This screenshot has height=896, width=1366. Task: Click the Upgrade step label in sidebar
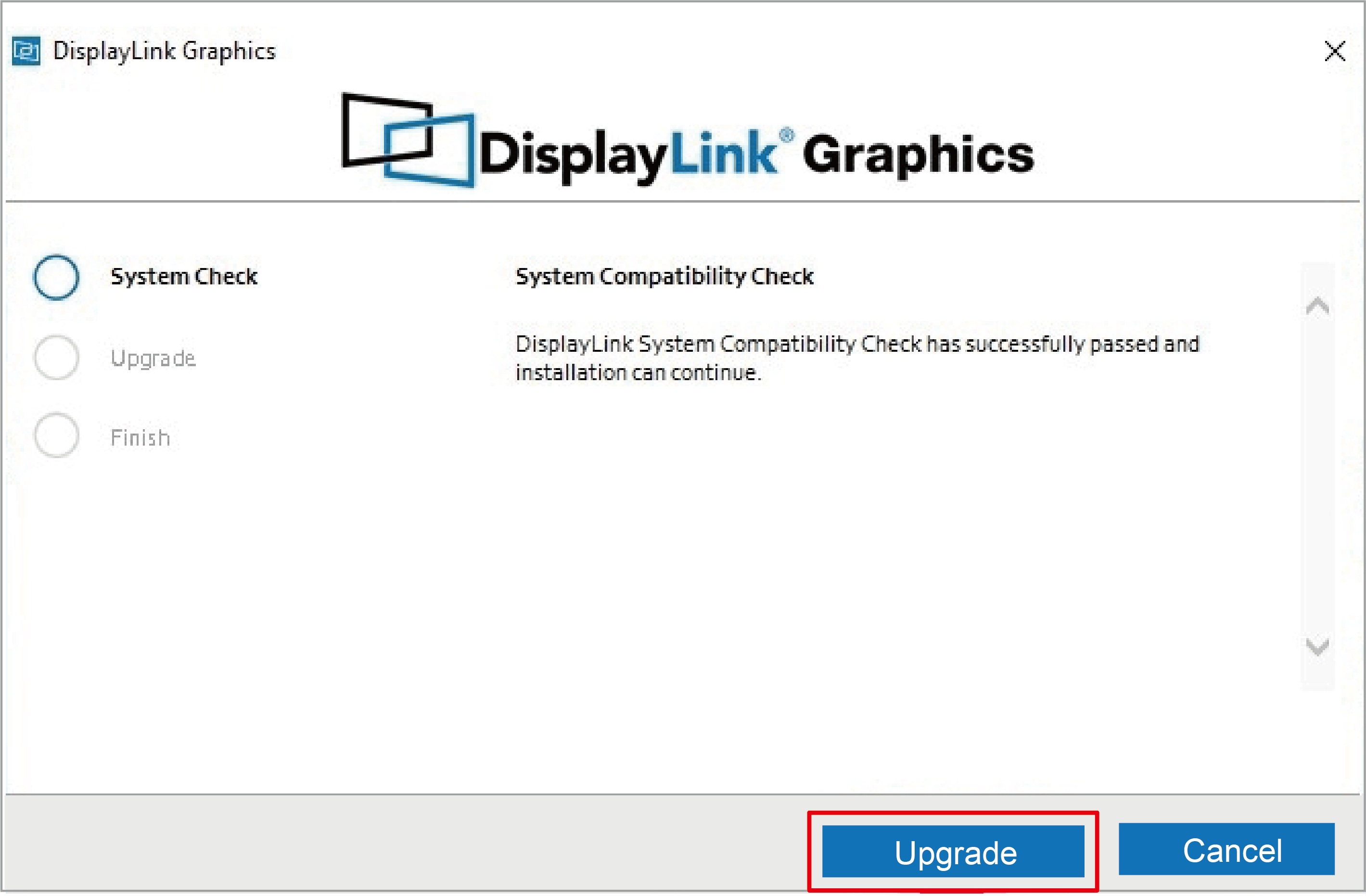coord(153,359)
